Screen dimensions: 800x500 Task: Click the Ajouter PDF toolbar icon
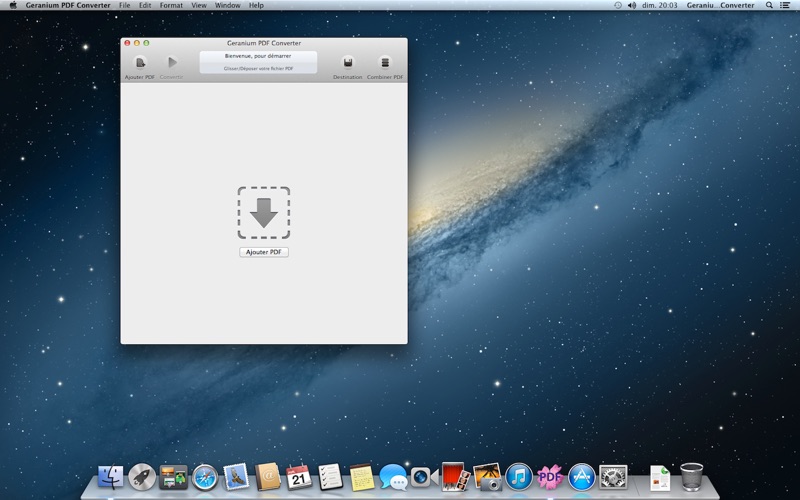tap(140, 63)
